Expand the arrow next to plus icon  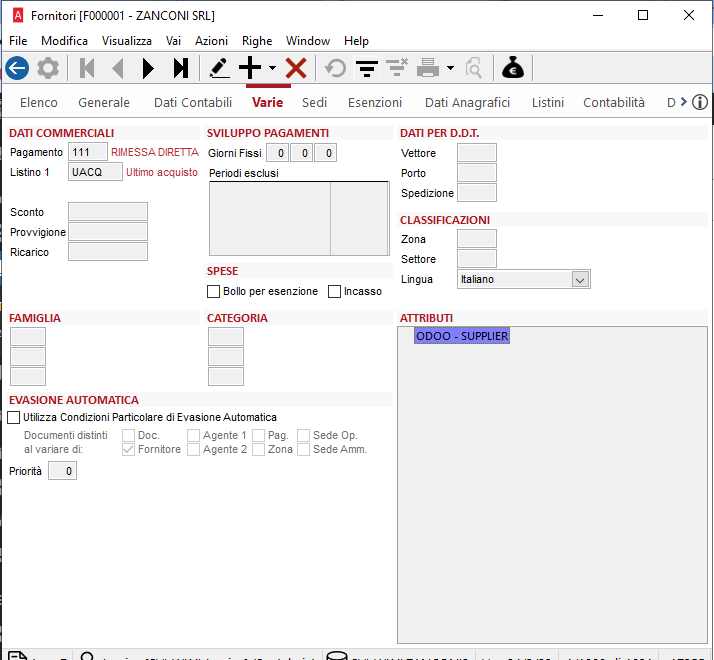[x=272, y=69]
